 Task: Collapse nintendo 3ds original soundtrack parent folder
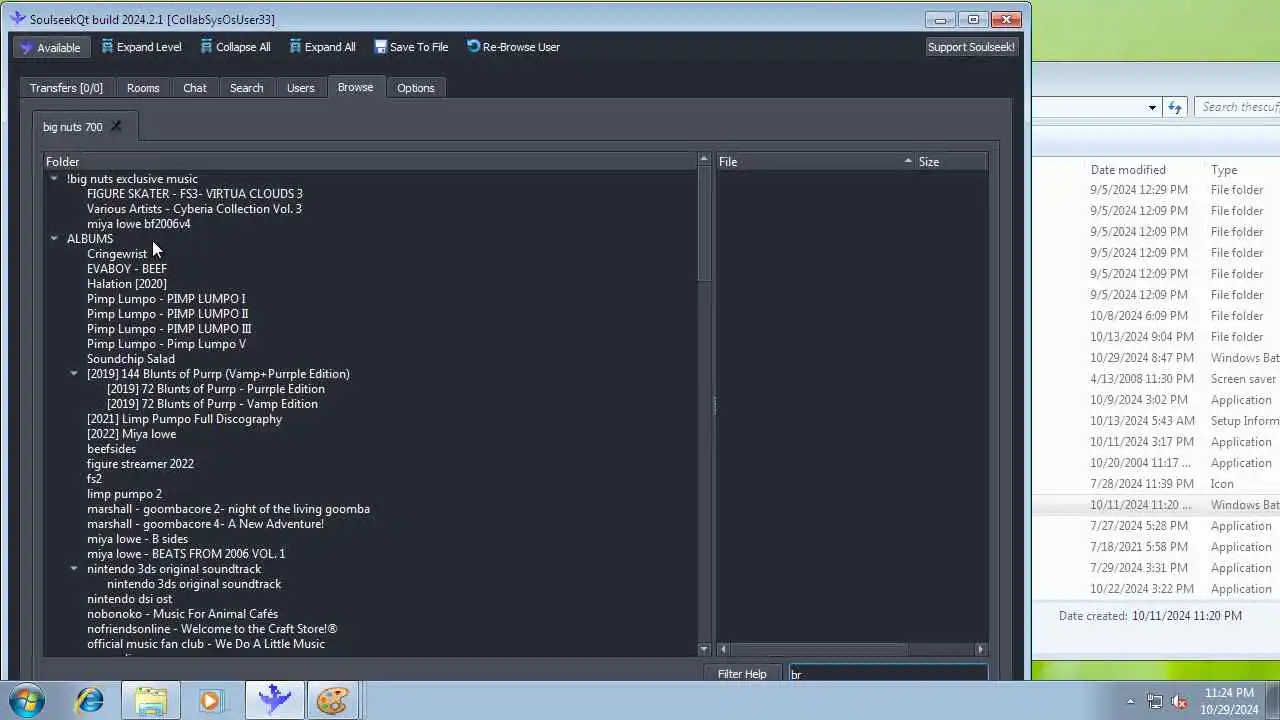click(x=74, y=569)
